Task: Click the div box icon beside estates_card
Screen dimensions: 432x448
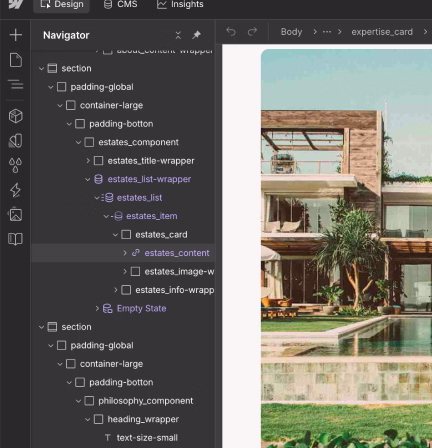Action: click(x=126, y=234)
